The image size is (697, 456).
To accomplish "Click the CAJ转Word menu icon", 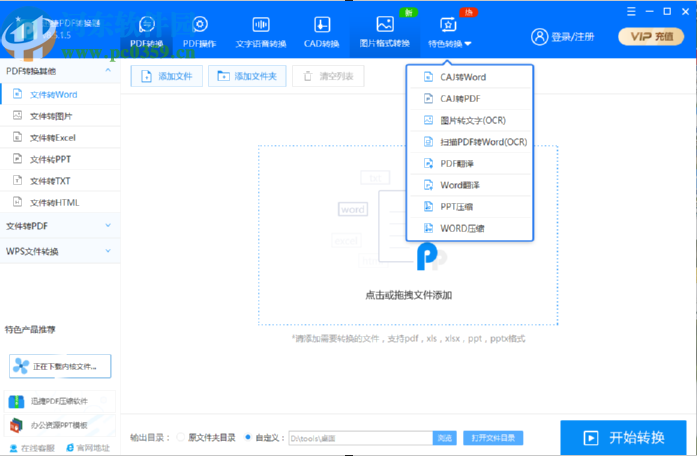I will tap(428, 77).
